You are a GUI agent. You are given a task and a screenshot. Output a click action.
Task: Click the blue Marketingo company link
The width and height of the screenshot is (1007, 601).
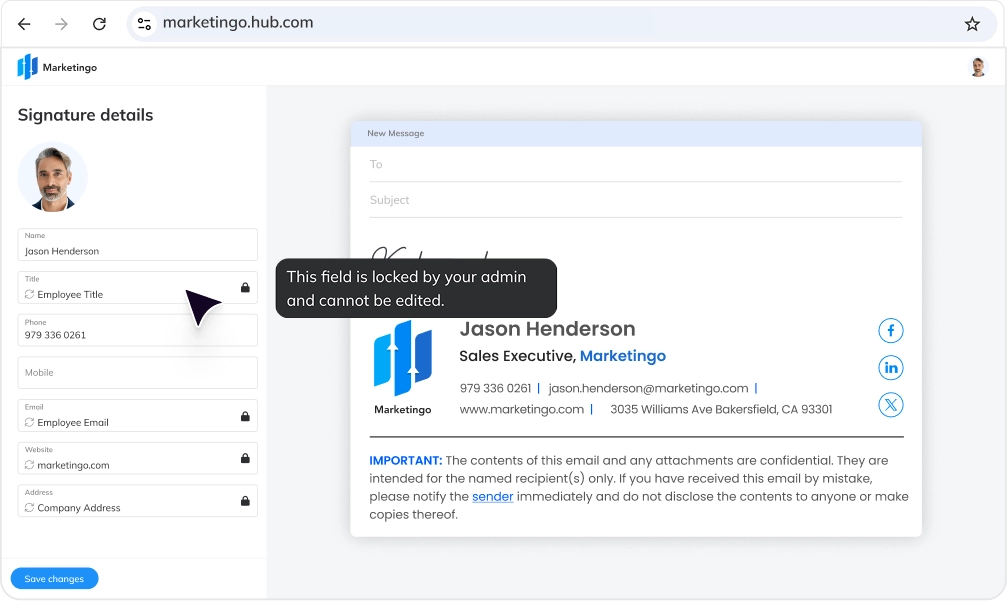622,356
